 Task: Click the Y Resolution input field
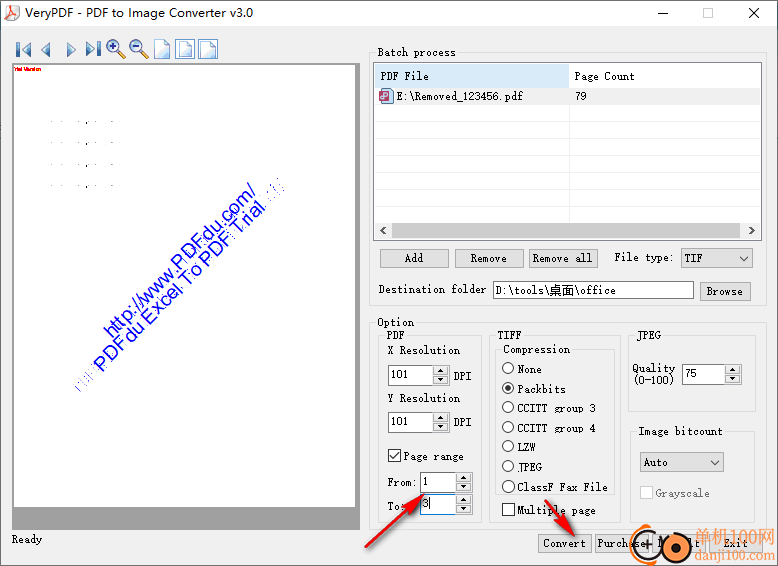click(411, 422)
